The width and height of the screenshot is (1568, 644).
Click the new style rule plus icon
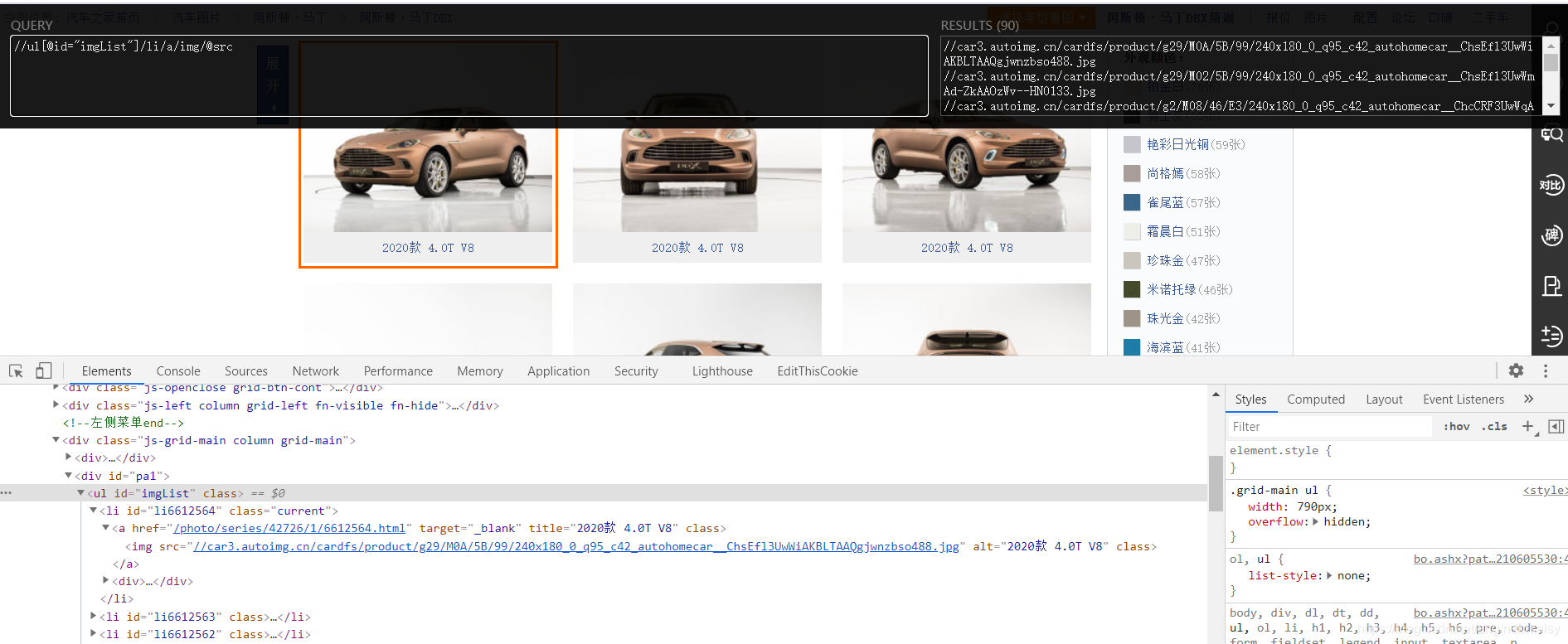pyautogui.click(x=1527, y=426)
